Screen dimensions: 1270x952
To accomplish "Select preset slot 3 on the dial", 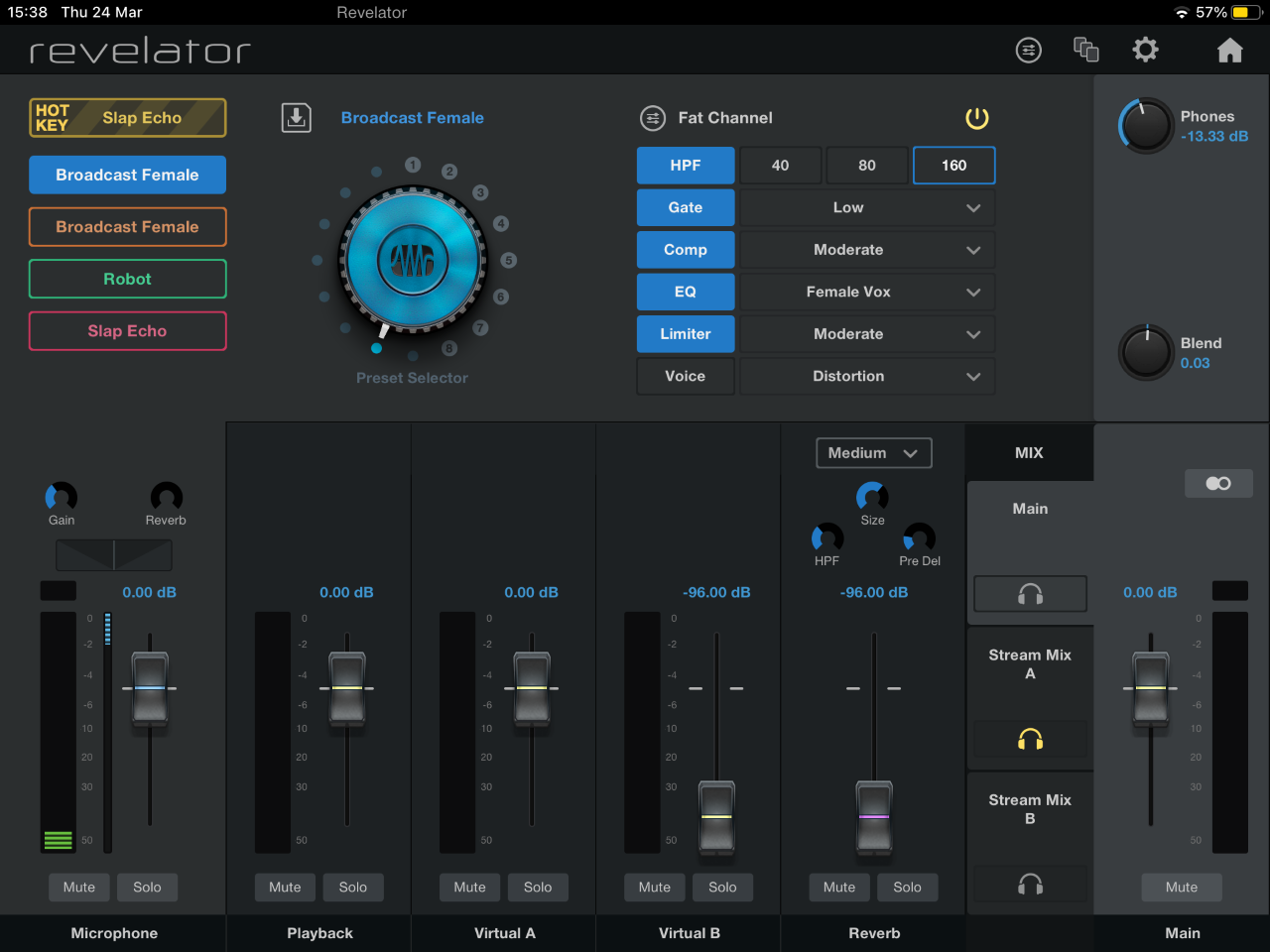I will coord(480,192).
